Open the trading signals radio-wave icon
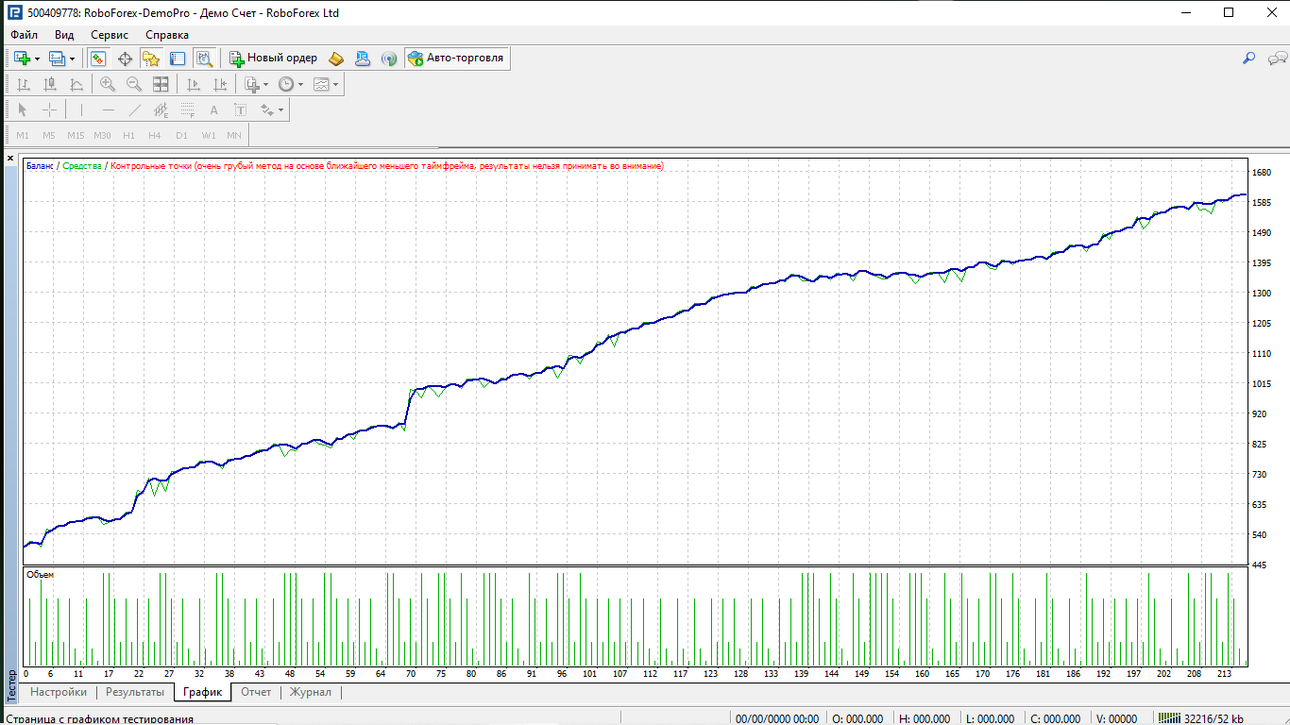 coord(389,58)
